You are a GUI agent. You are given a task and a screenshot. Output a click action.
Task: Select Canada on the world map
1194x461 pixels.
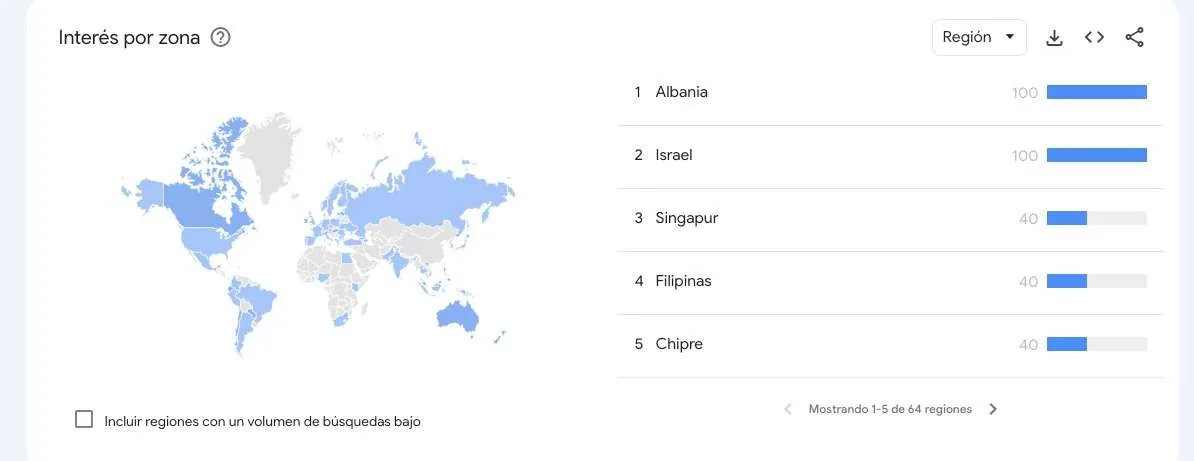206,202
